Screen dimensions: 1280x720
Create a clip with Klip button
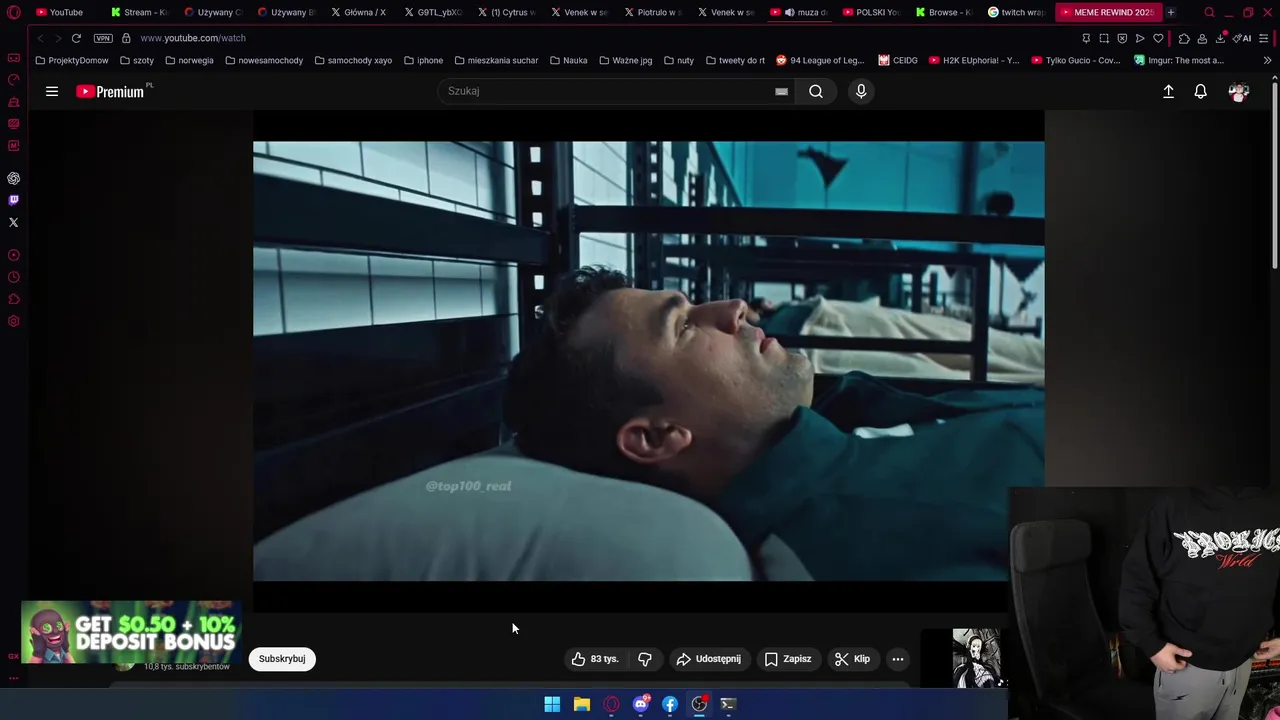(x=853, y=659)
